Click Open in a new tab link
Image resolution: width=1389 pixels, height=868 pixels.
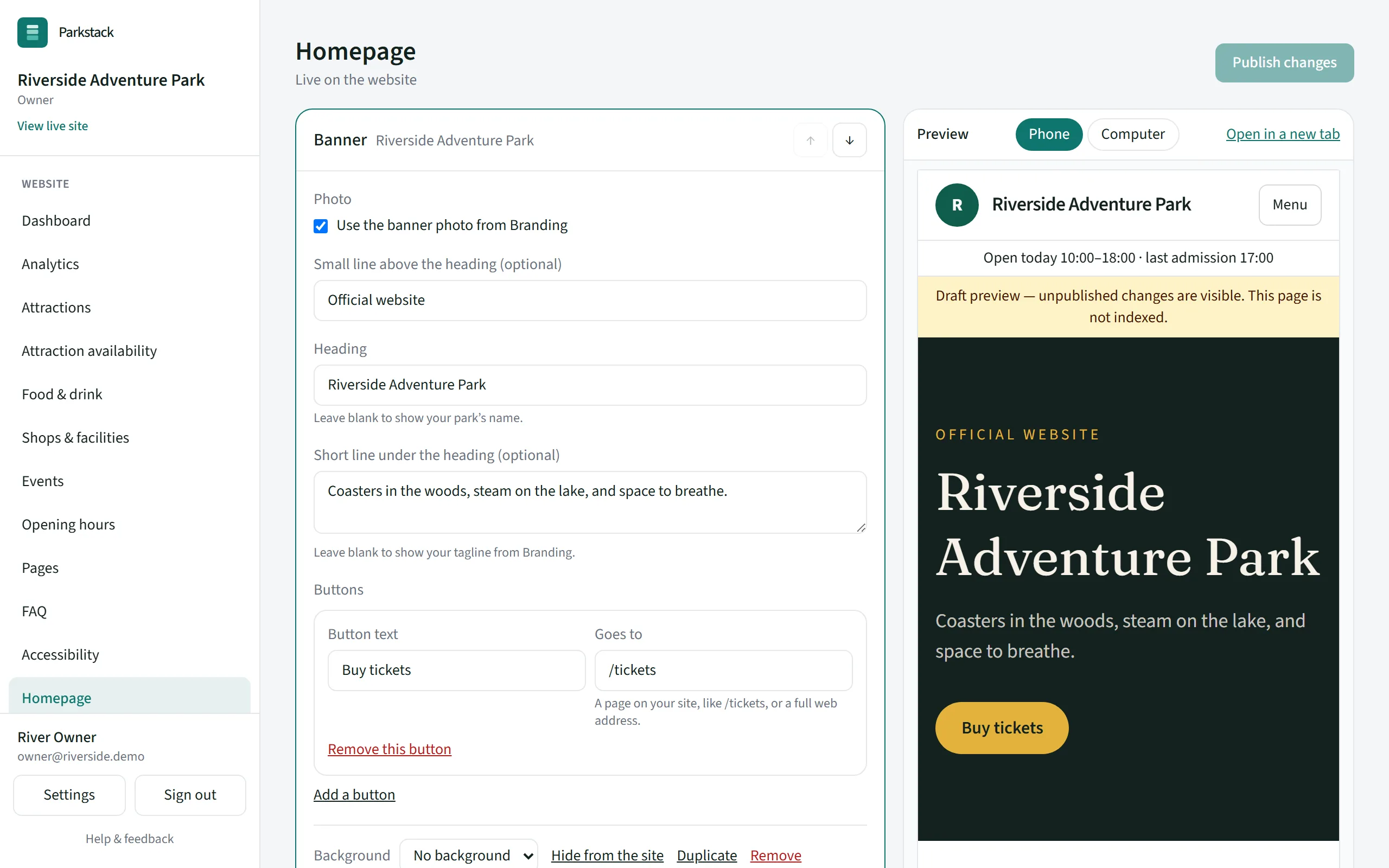1283,135
